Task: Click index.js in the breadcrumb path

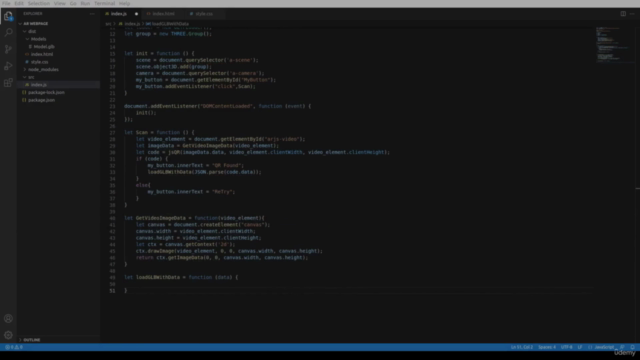Action: tap(132, 24)
